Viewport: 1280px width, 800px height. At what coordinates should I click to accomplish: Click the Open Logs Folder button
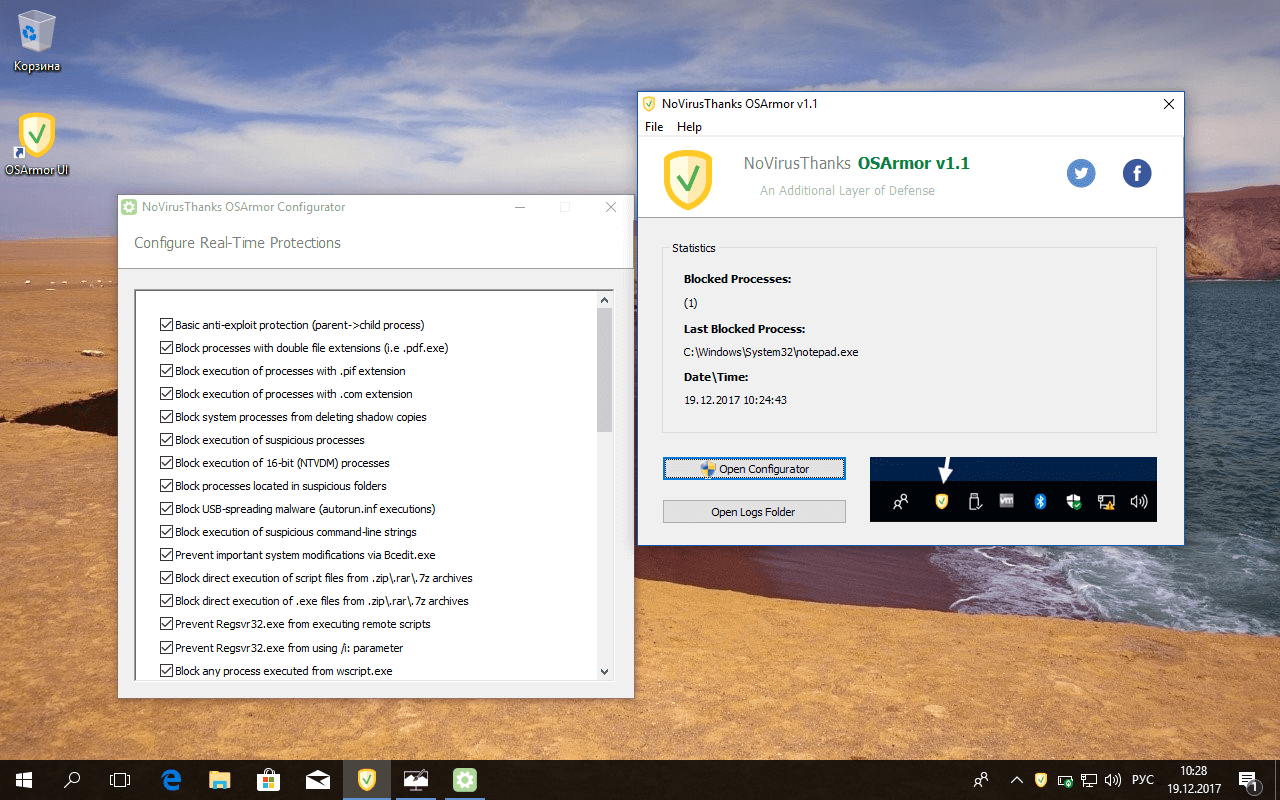pos(754,512)
